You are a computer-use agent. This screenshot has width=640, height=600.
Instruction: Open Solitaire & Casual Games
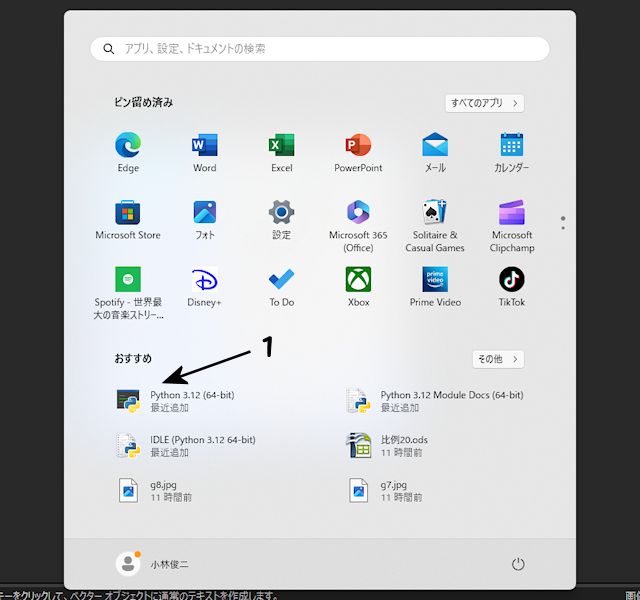tap(435, 226)
